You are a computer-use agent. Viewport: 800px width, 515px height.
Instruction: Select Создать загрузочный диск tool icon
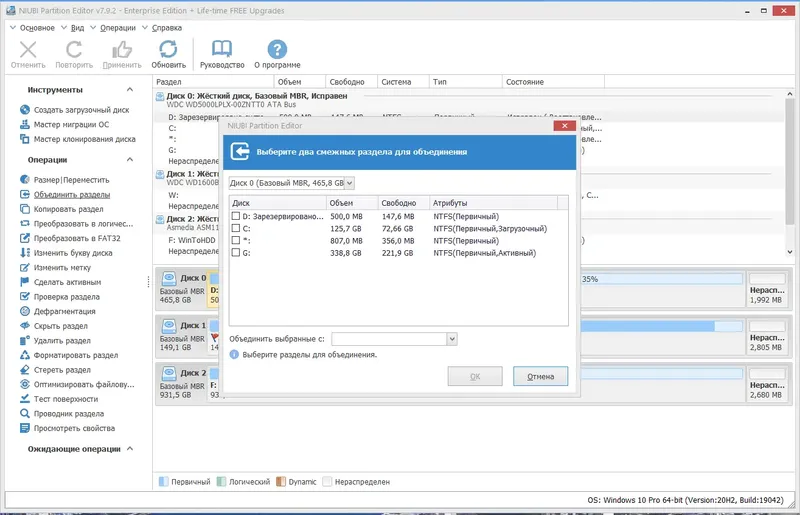pos(25,110)
